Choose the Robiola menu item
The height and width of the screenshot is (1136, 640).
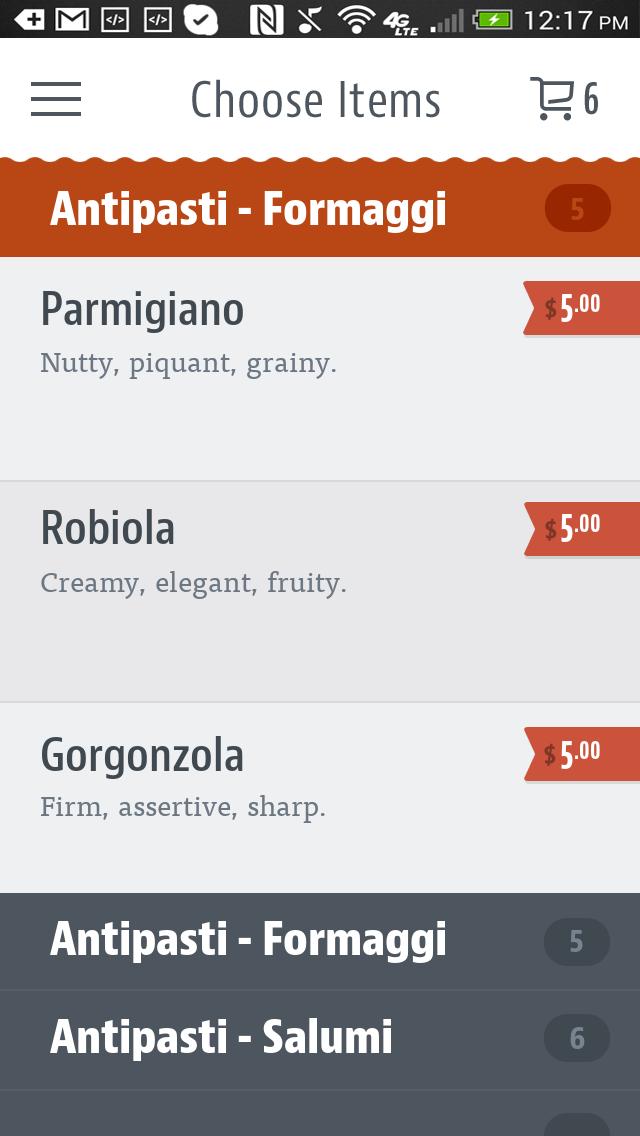(108, 528)
